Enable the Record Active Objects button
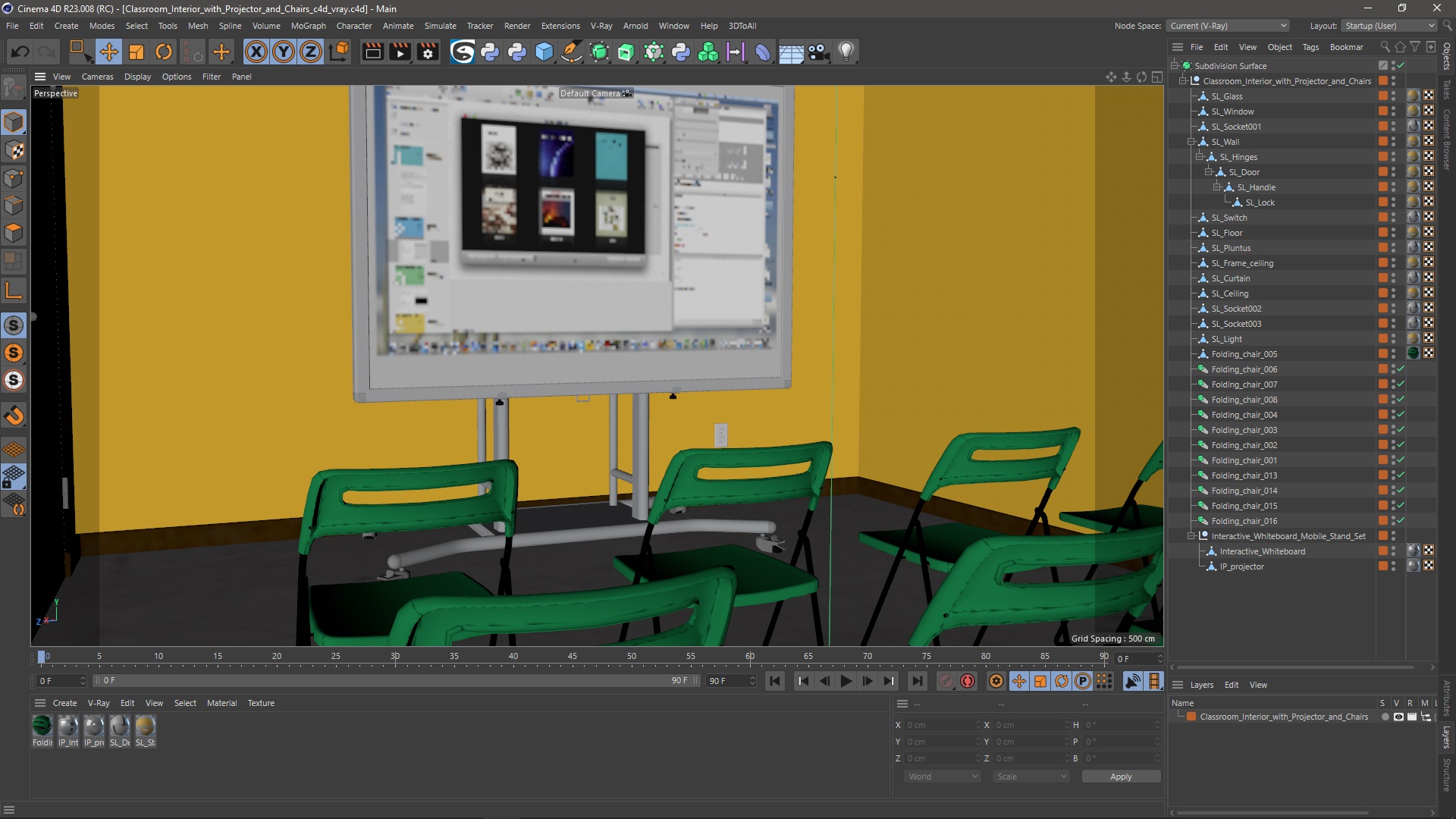Image resolution: width=1456 pixels, height=819 pixels. (945, 681)
